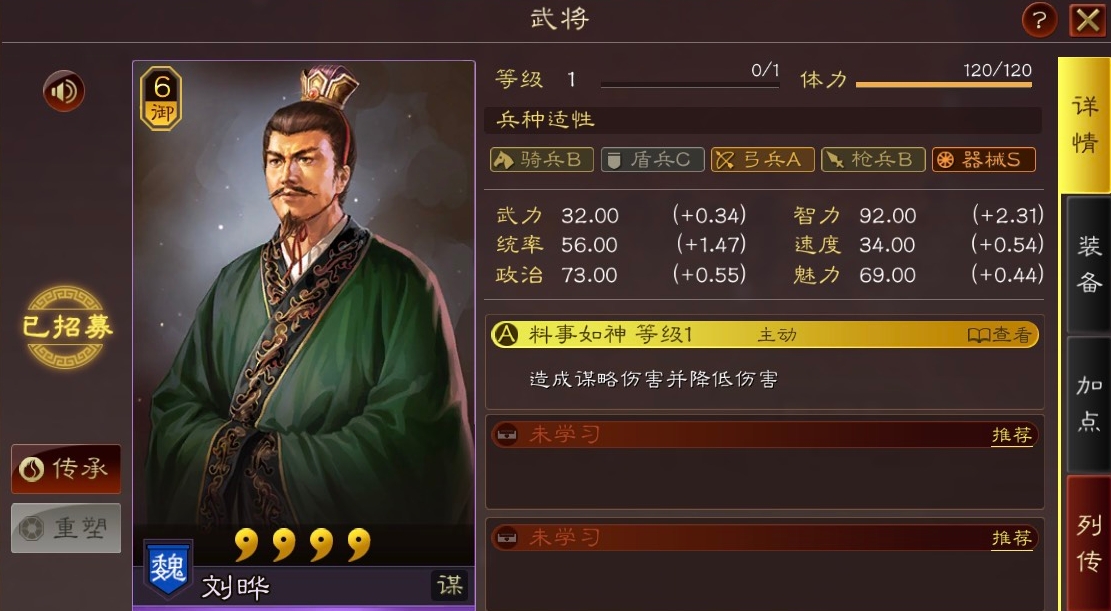
Task: Tap the 谋 strategist type badge
Action: [x=450, y=585]
